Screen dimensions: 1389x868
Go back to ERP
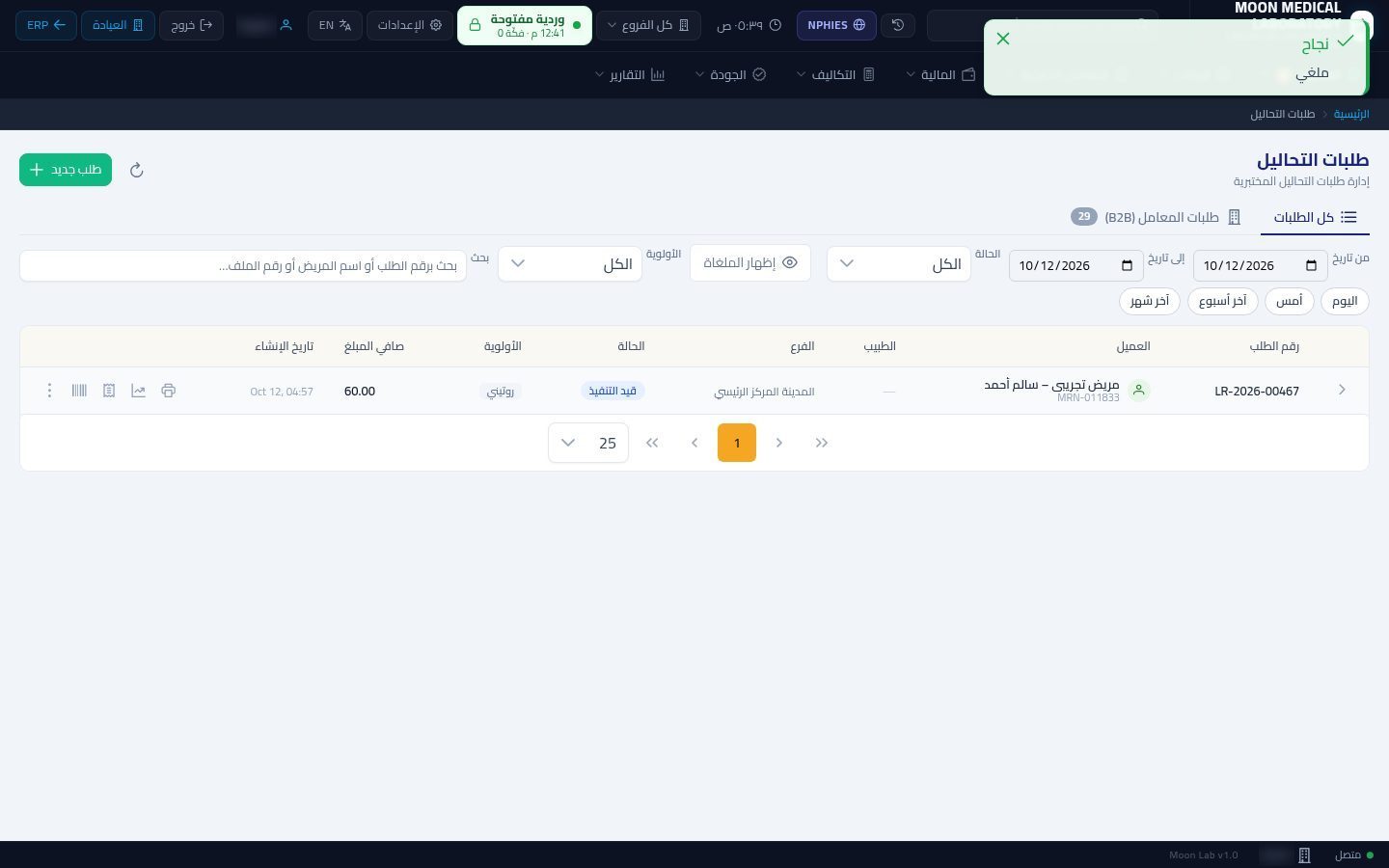pyautogui.click(x=46, y=25)
